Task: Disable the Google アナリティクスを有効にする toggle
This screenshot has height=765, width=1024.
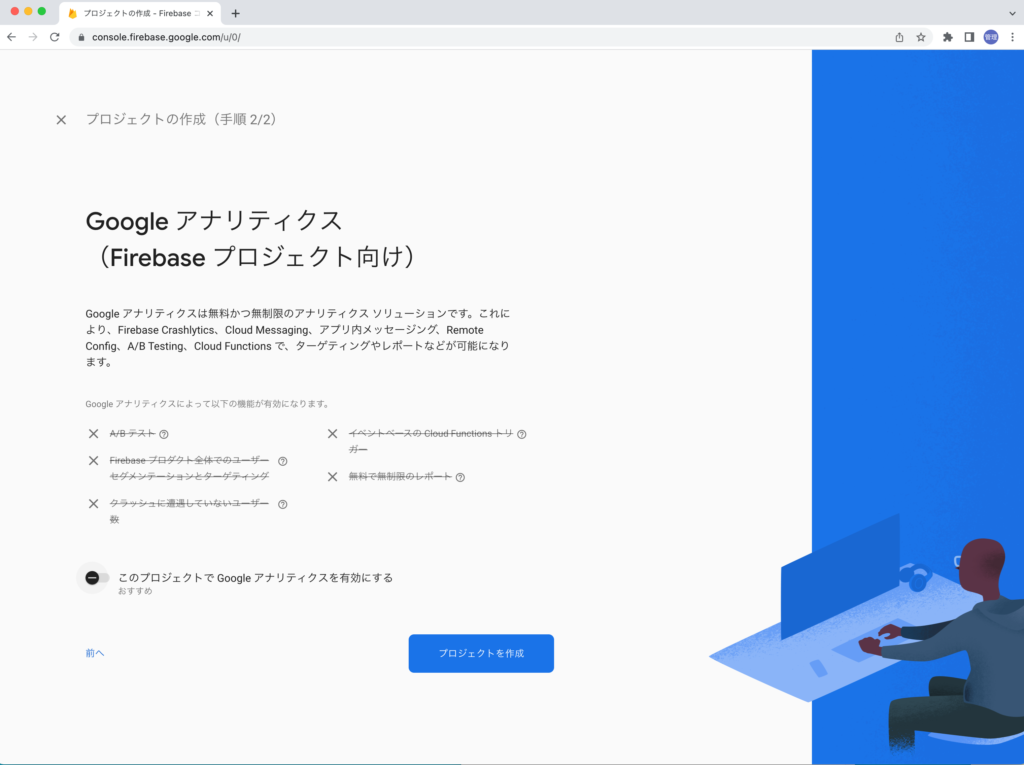Action: tap(93, 578)
